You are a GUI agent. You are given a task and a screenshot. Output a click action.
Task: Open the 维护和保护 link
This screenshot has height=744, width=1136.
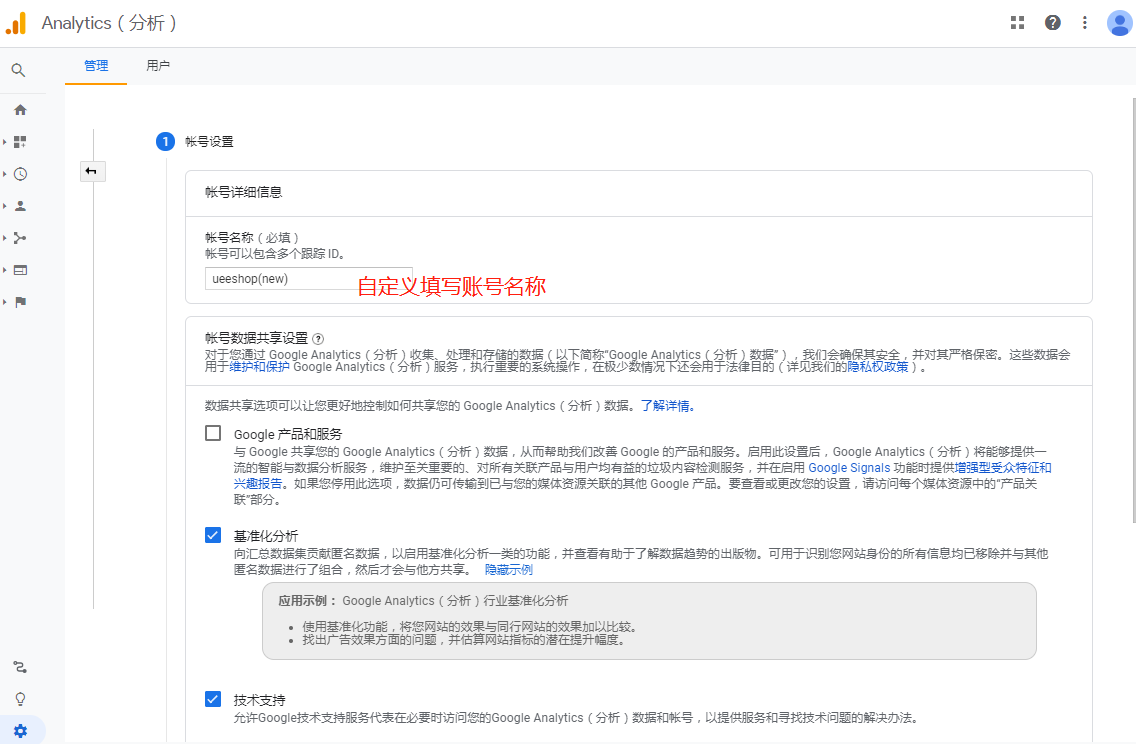click(x=259, y=367)
